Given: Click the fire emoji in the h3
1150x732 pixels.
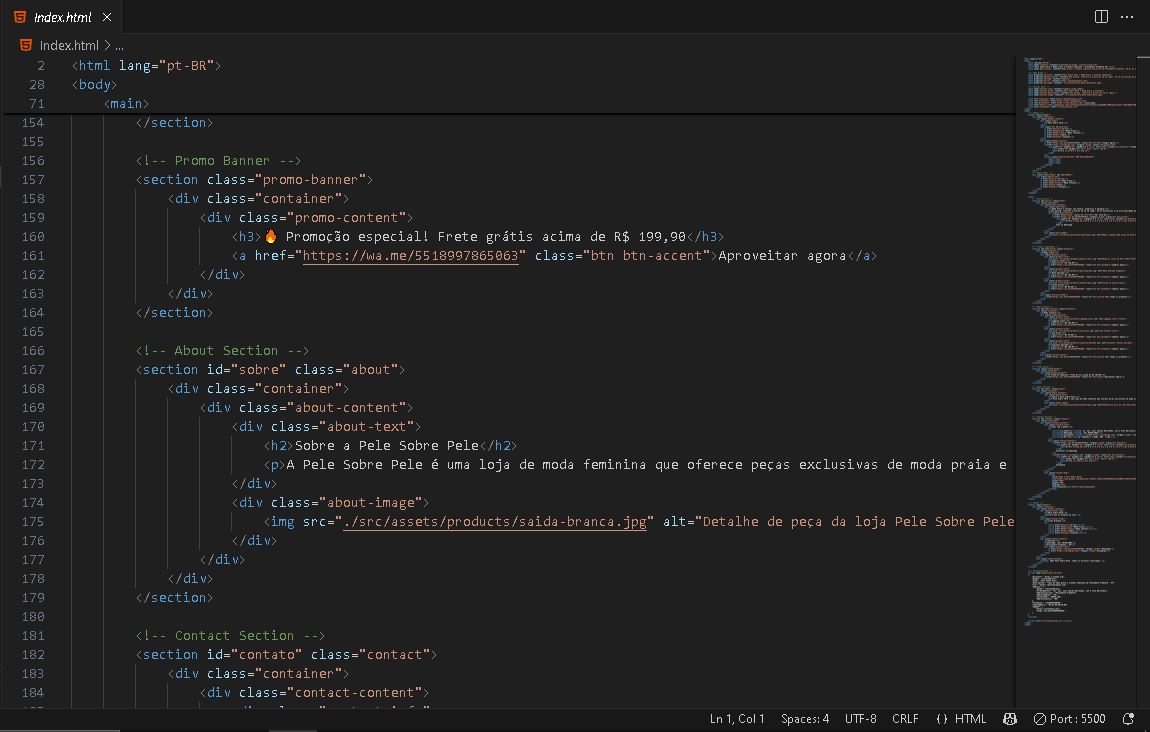Looking at the screenshot, I should click(x=271, y=235).
